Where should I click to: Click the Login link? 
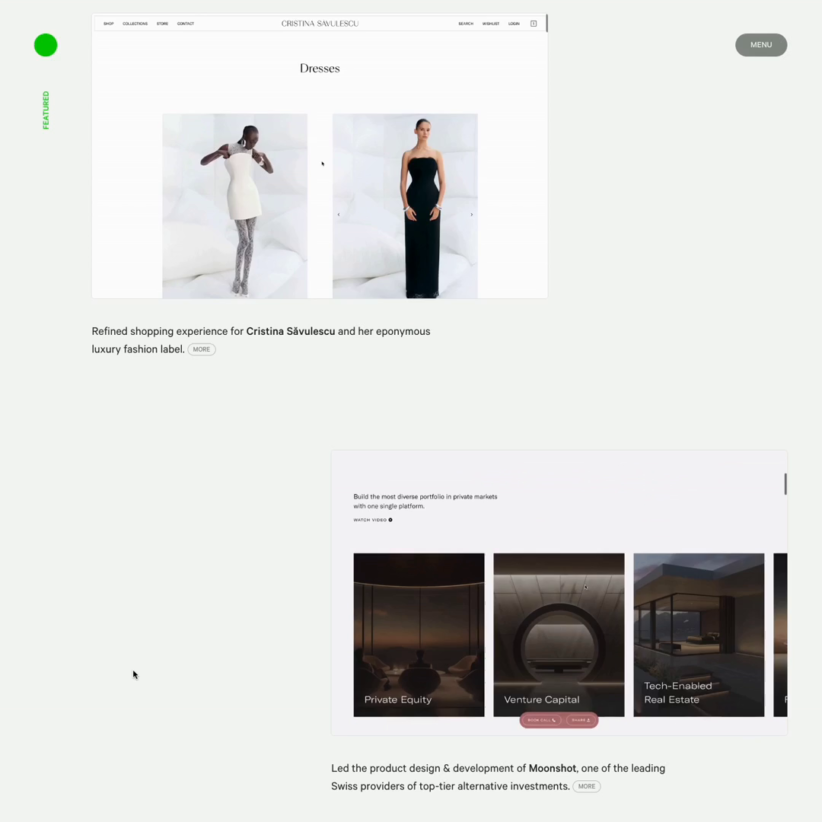(514, 23)
